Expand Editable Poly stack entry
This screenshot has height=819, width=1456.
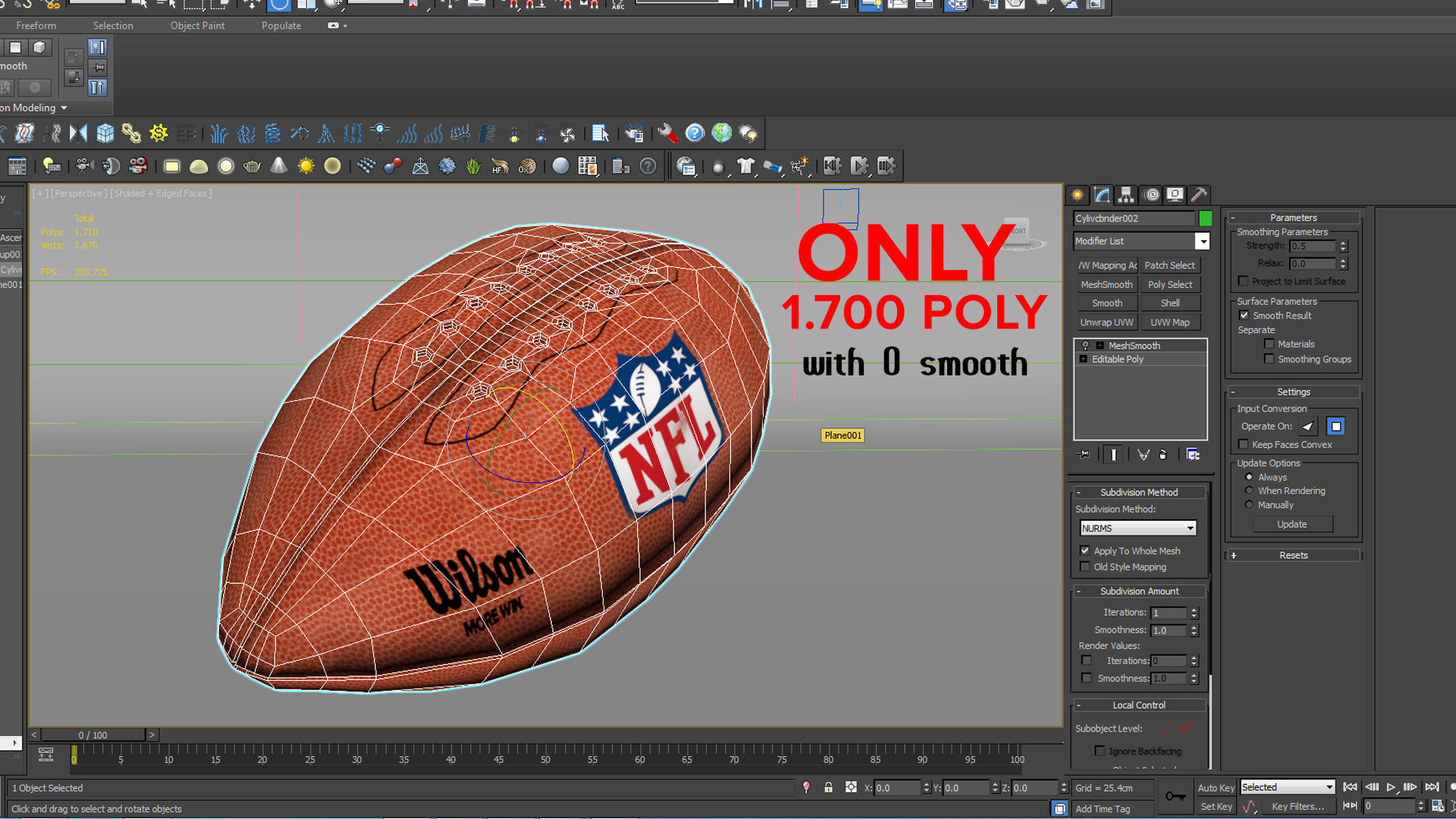[x=1083, y=359]
